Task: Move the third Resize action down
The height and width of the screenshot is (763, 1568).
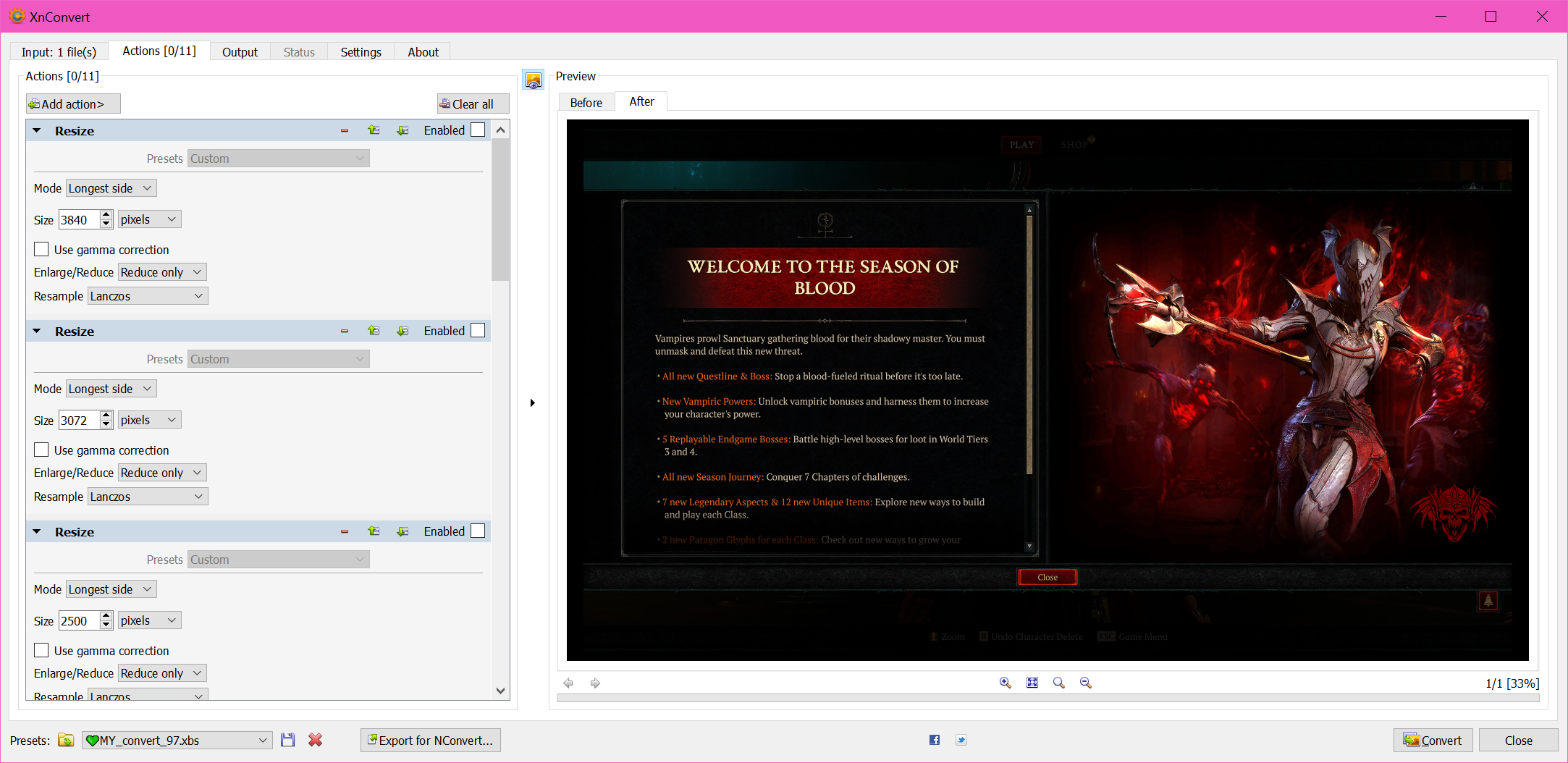Action: pyautogui.click(x=402, y=531)
